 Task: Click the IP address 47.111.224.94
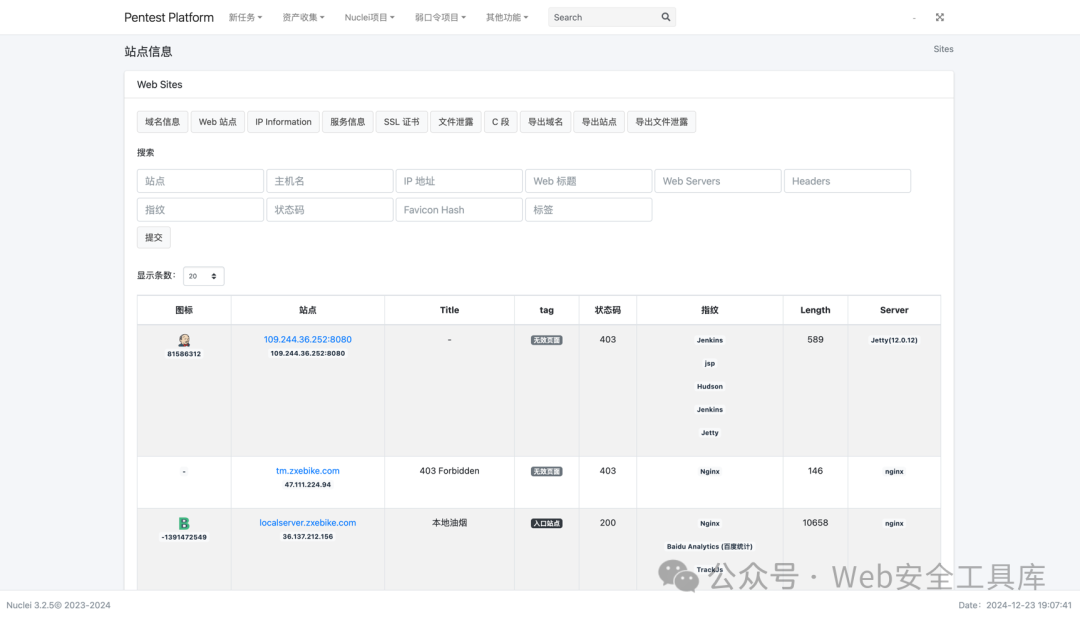[x=308, y=485]
